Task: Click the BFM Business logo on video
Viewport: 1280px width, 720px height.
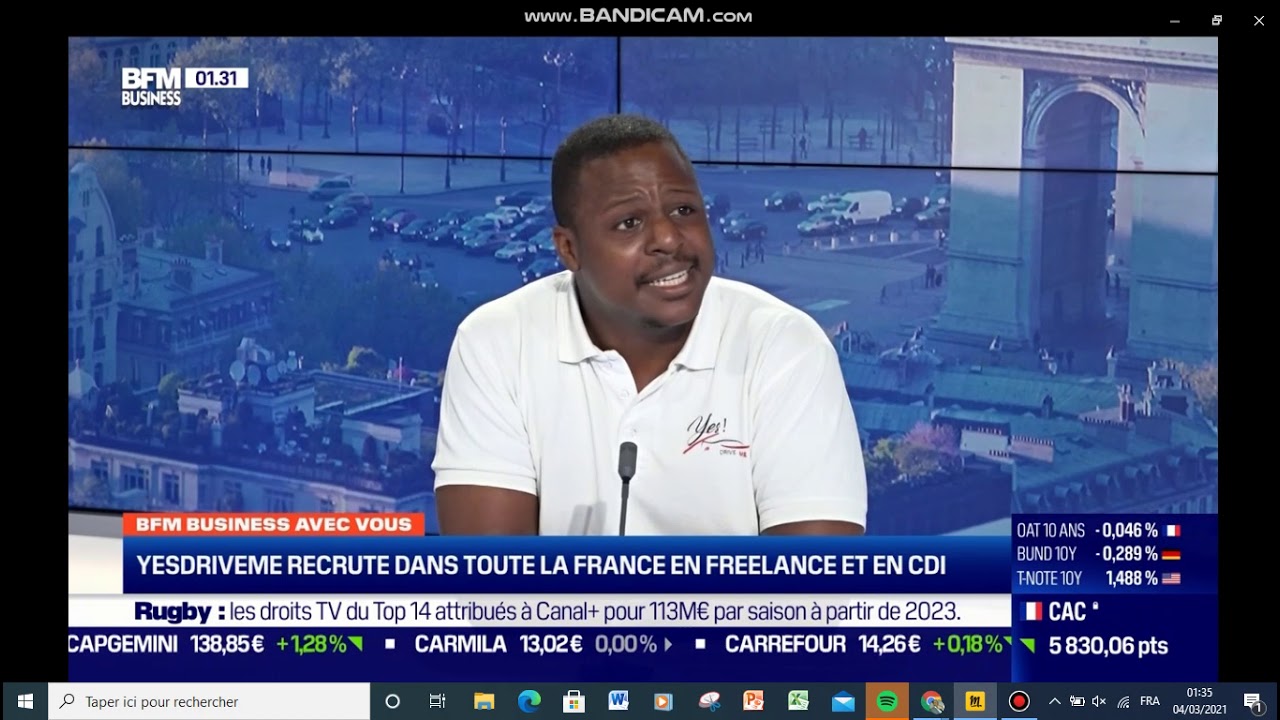Action: click(151, 86)
